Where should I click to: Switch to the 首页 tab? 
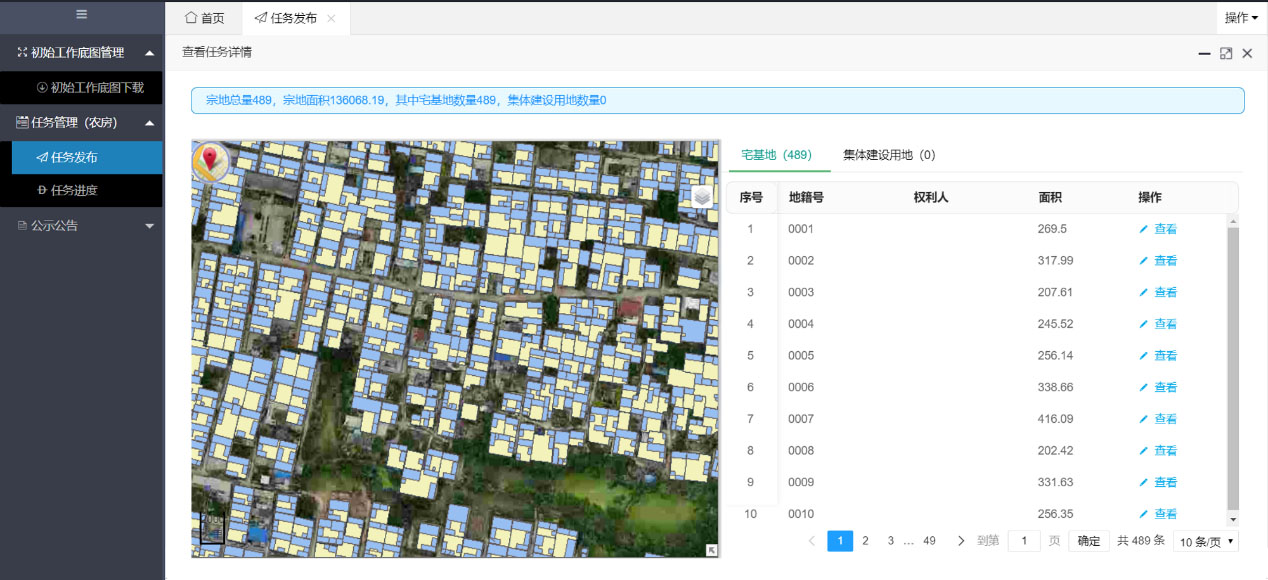tap(205, 18)
